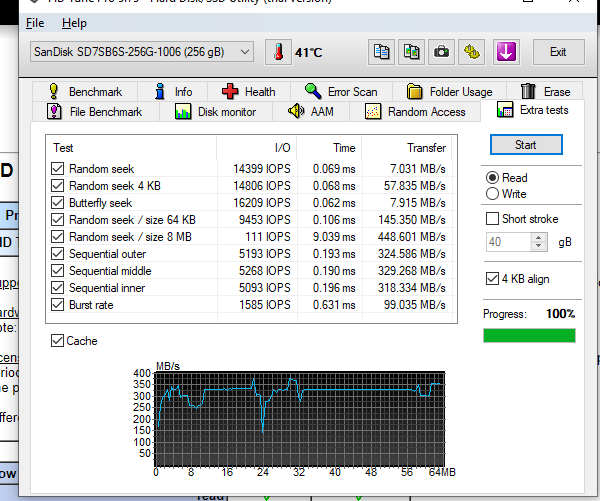Click the MB/s transfer rate graph
The image size is (600, 501).
pyautogui.click(x=300, y=419)
